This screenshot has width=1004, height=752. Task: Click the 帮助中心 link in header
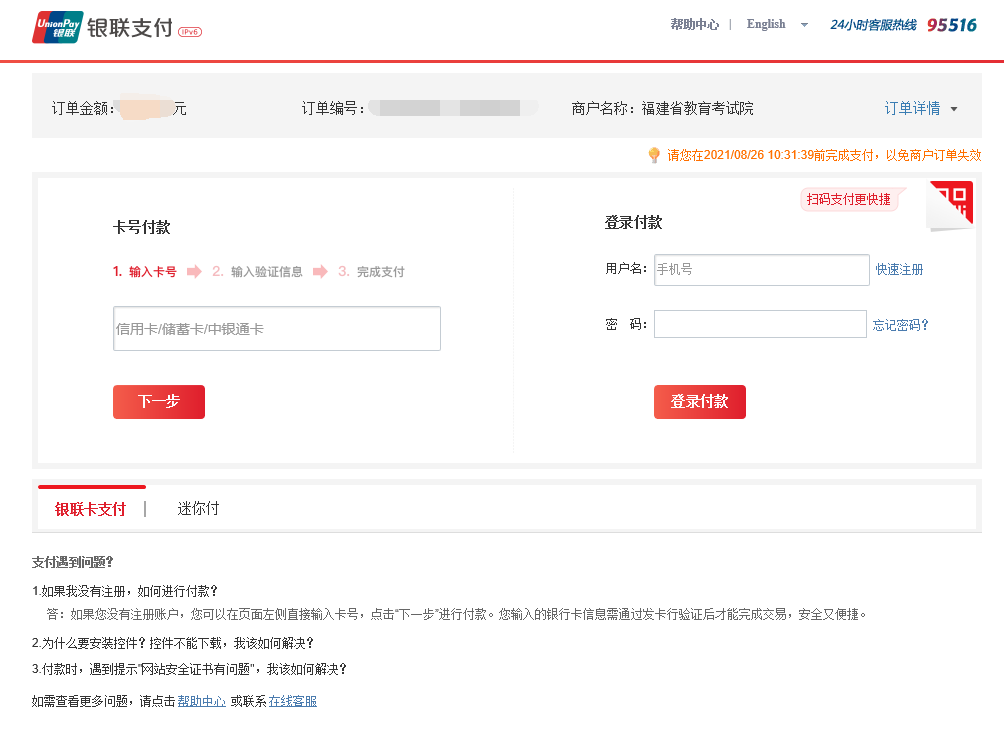coord(694,25)
